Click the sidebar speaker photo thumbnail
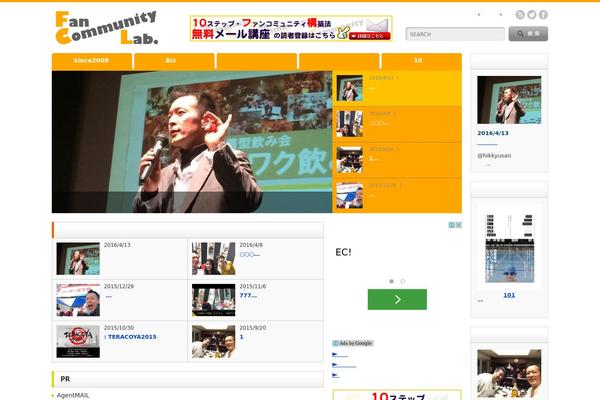 click(509, 100)
